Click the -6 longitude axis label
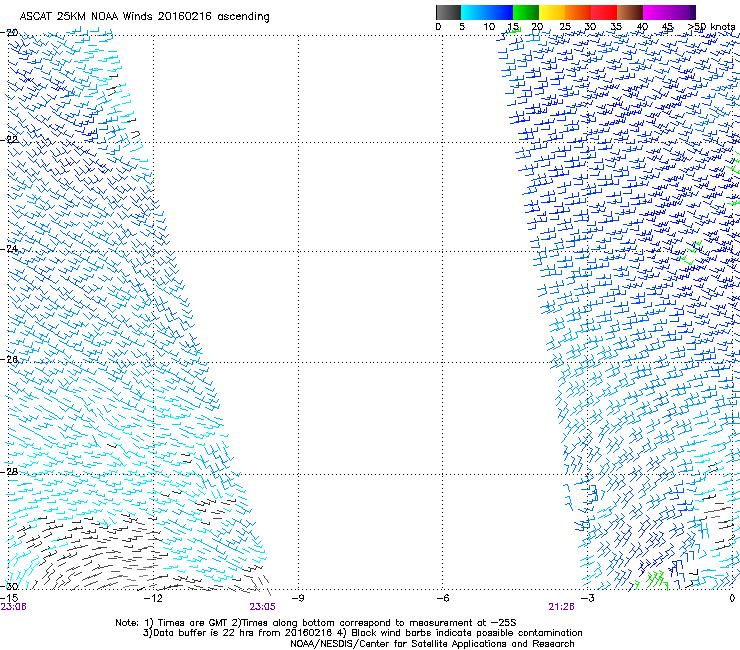The width and height of the screenshot is (740, 650). coord(442,598)
